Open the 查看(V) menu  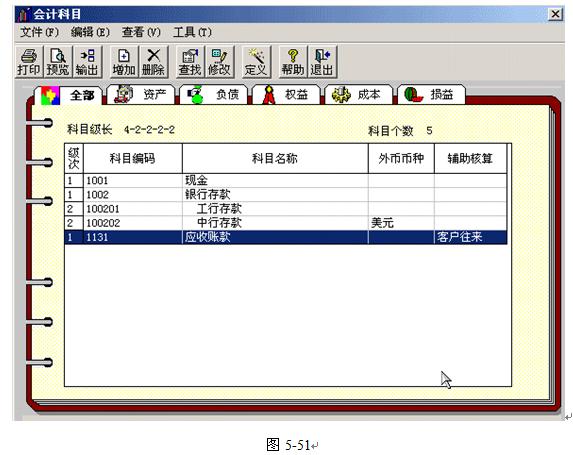pyautogui.click(x=141, y=32)
